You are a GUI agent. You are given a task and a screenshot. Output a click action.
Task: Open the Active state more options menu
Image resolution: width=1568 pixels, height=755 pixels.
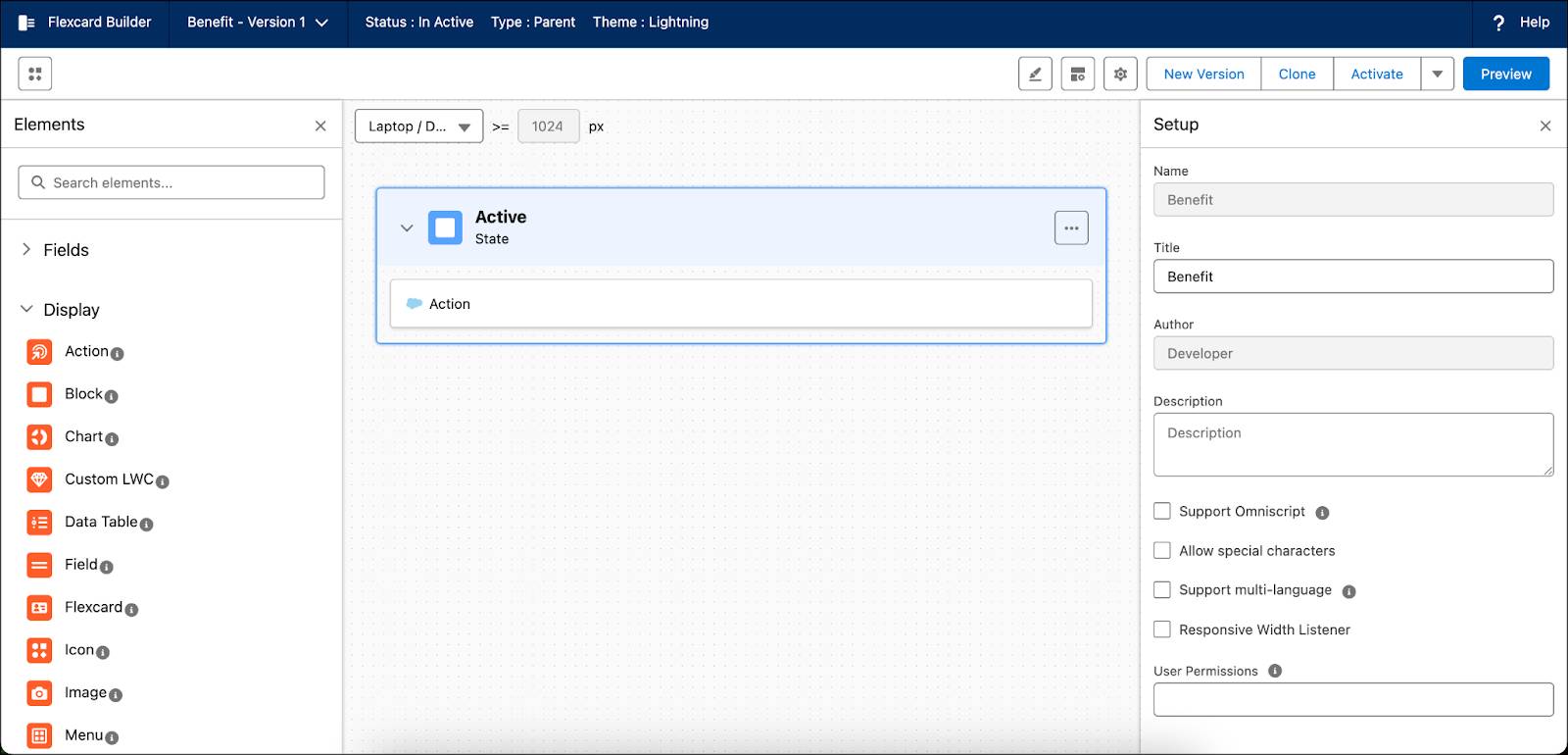(1071, 227)
